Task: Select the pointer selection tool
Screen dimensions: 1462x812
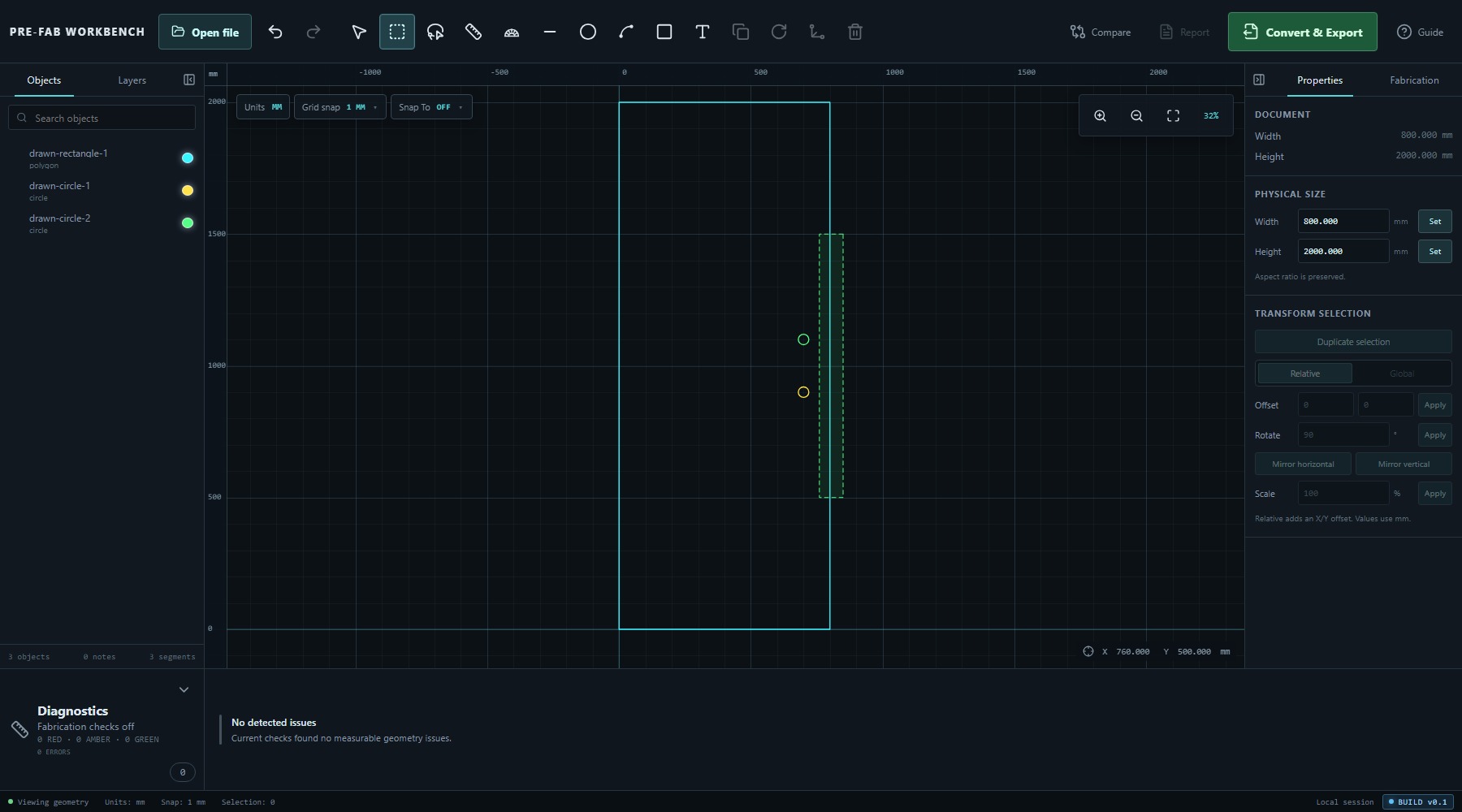Action: point(358,32)
